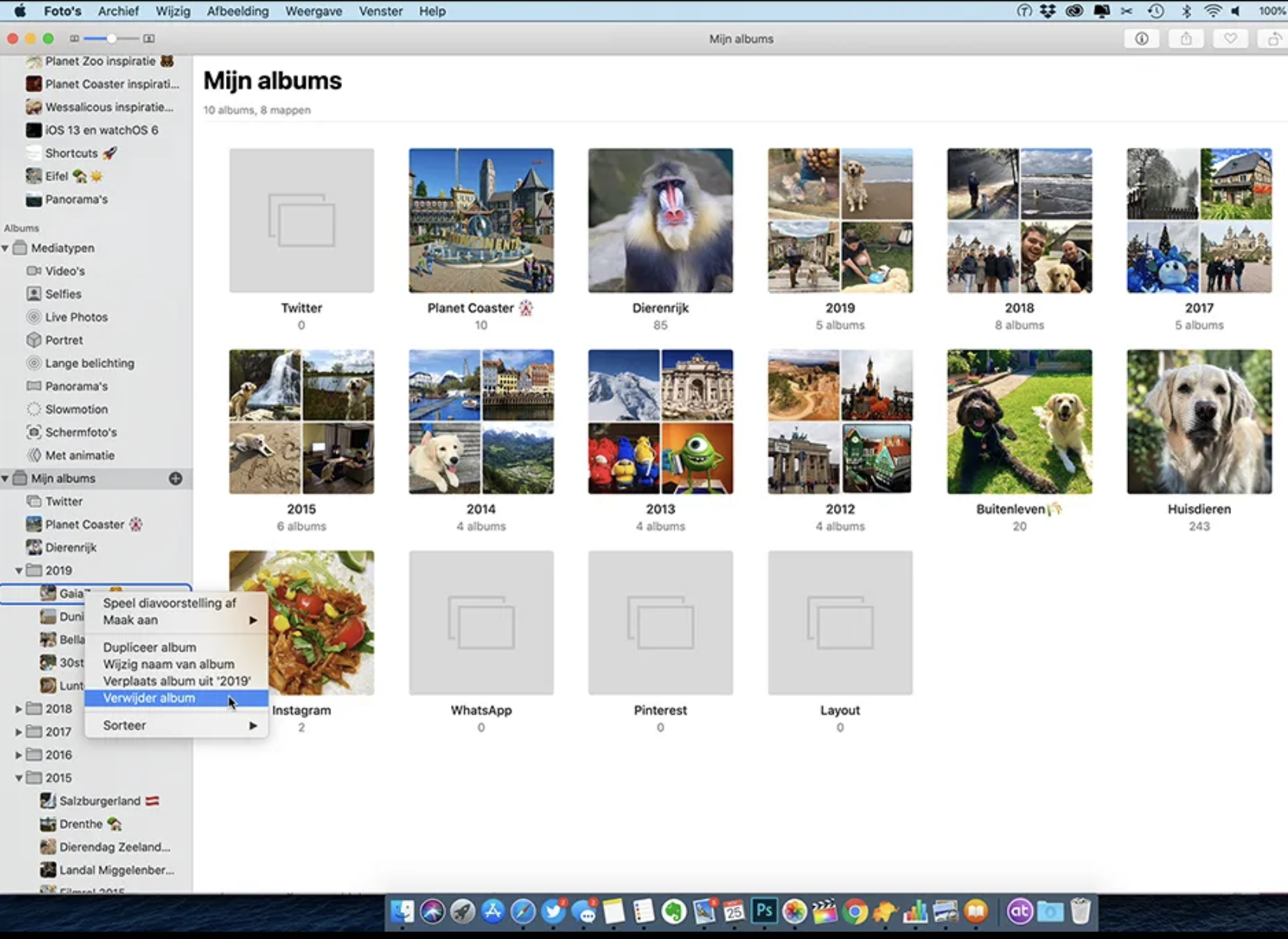Show the info panel via ⓘ toolbar icon
The height and width of the screenshot is (939, 1288).
[x=1141, y=38]
